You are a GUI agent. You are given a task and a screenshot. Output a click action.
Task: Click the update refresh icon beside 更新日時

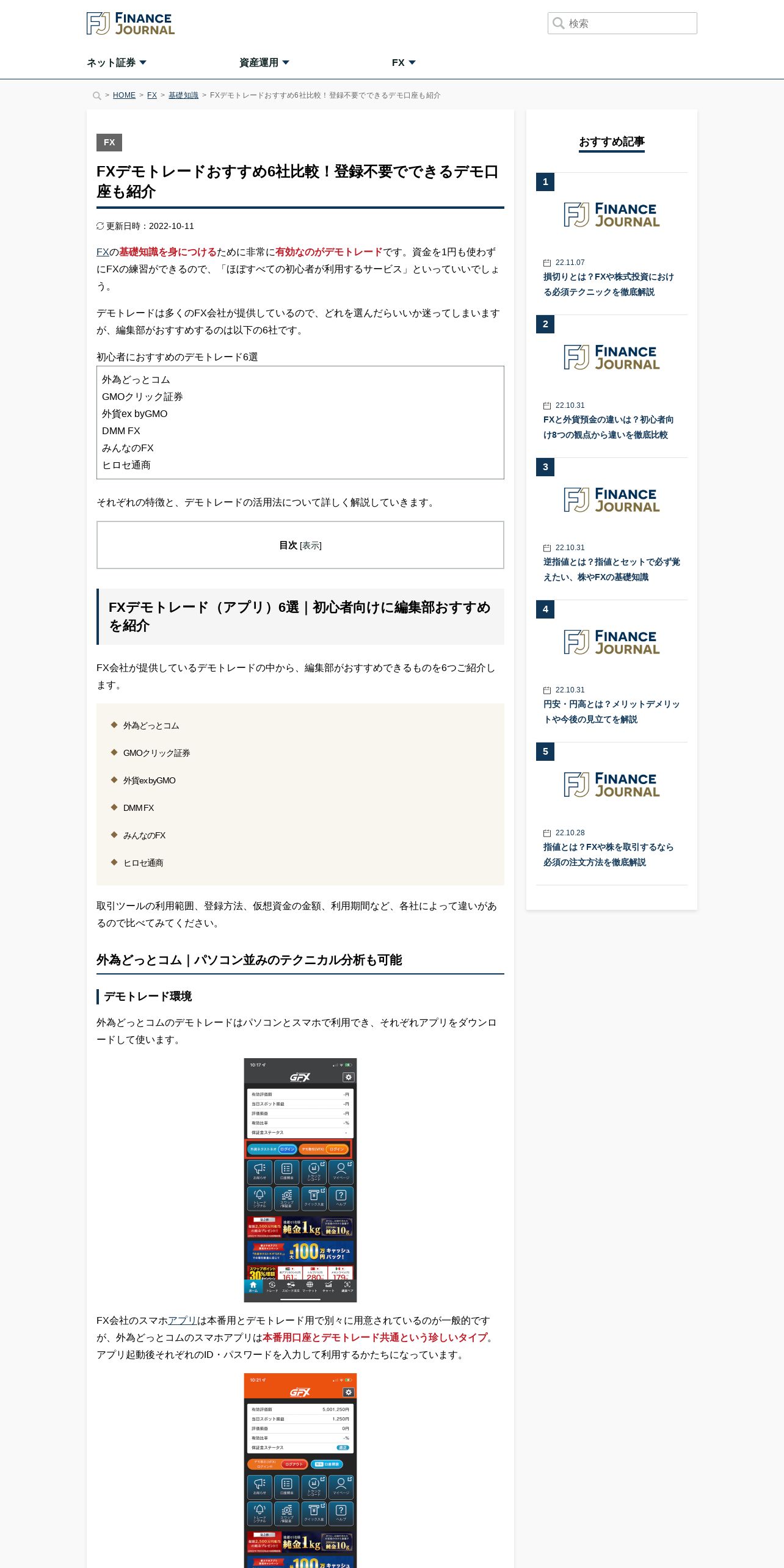(x=100, y=226)
